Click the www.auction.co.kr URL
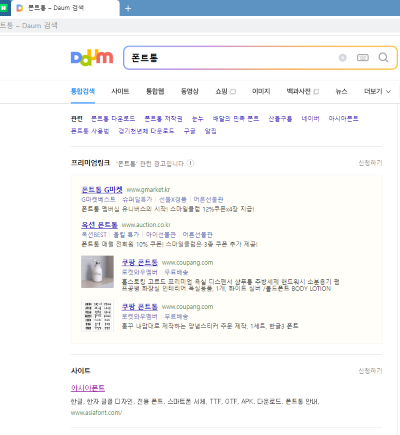400x435 pixels. (146, 225)
